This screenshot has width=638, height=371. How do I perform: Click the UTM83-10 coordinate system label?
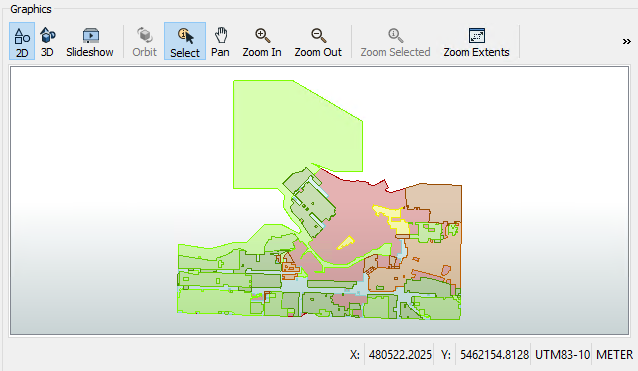tap(562, 355)
